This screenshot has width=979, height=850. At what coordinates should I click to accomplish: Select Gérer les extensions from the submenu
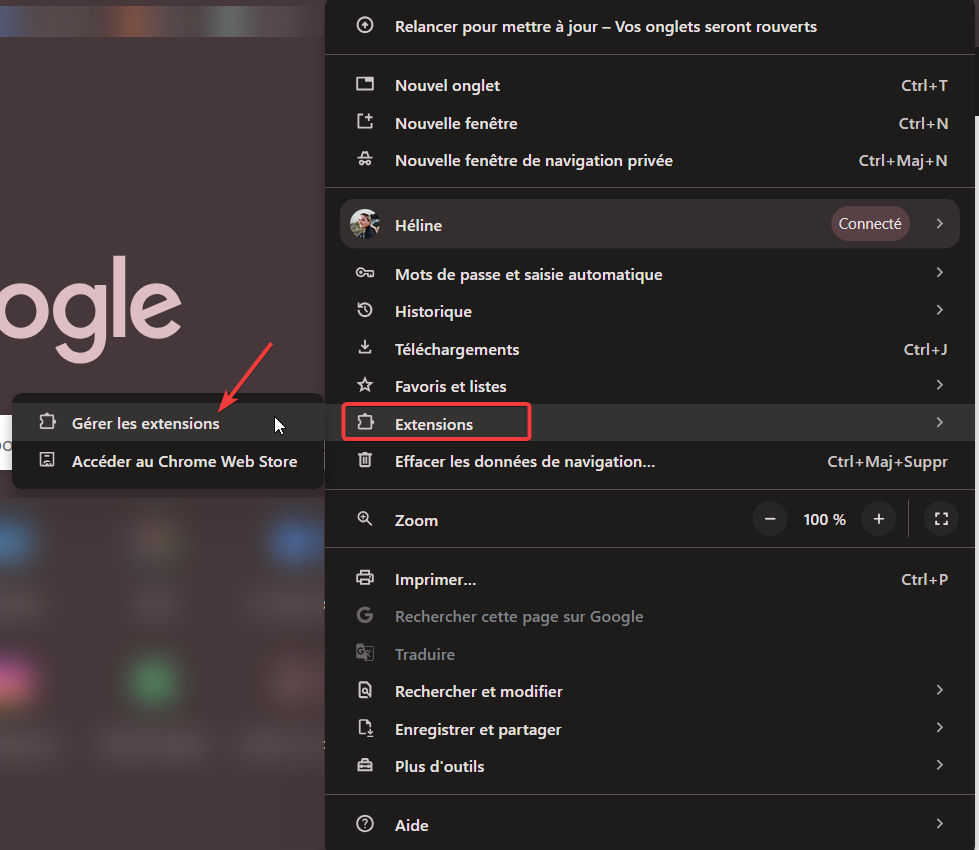tap(168, 423)
